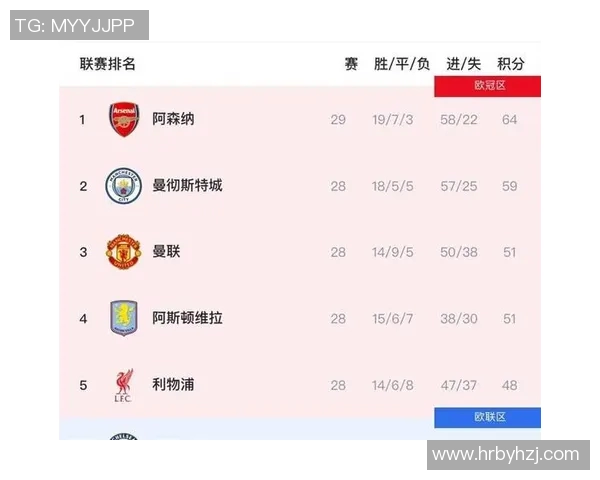
Task: Open the 曼联 team name
Action: pyautogui.click(x=166, y=252)
